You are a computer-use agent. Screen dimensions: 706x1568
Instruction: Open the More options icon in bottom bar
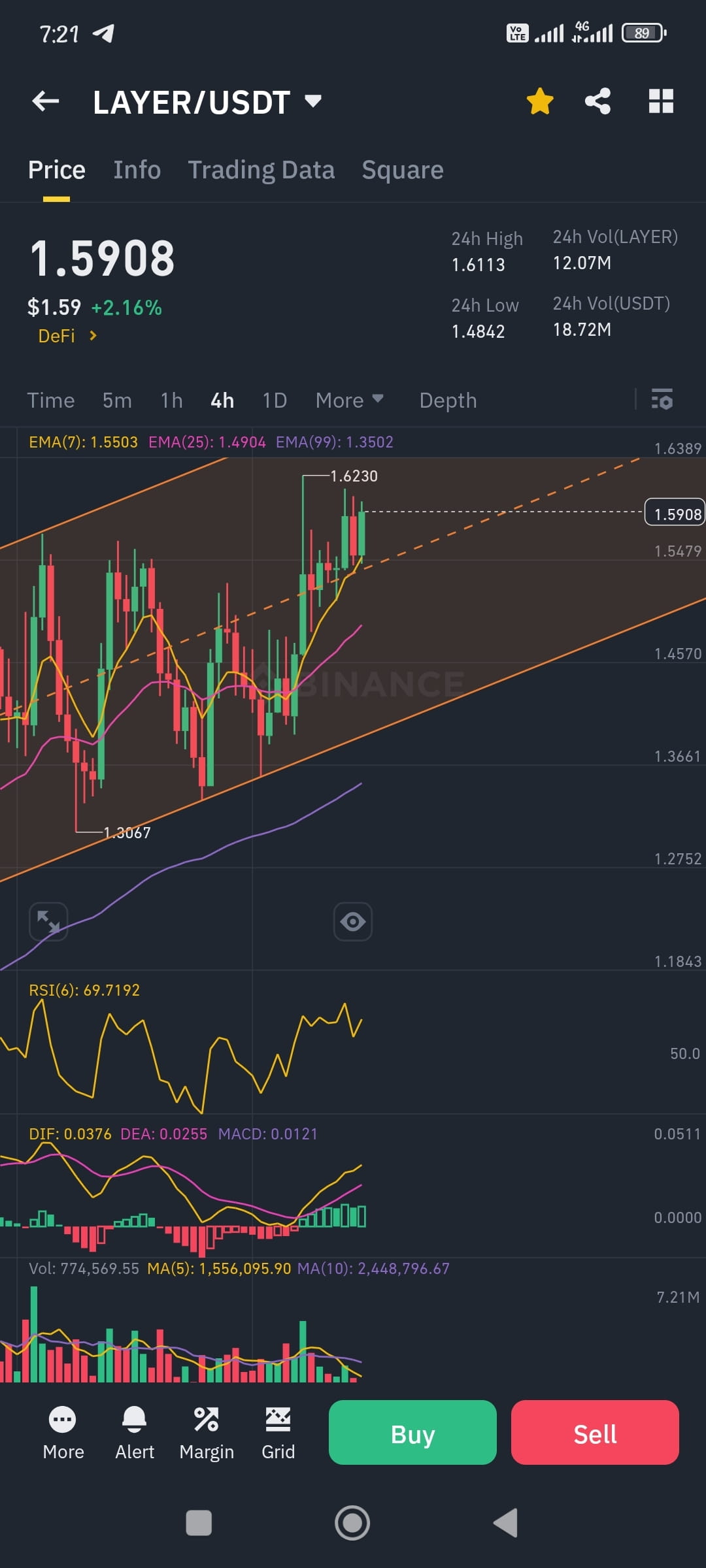pos(63,1419)
